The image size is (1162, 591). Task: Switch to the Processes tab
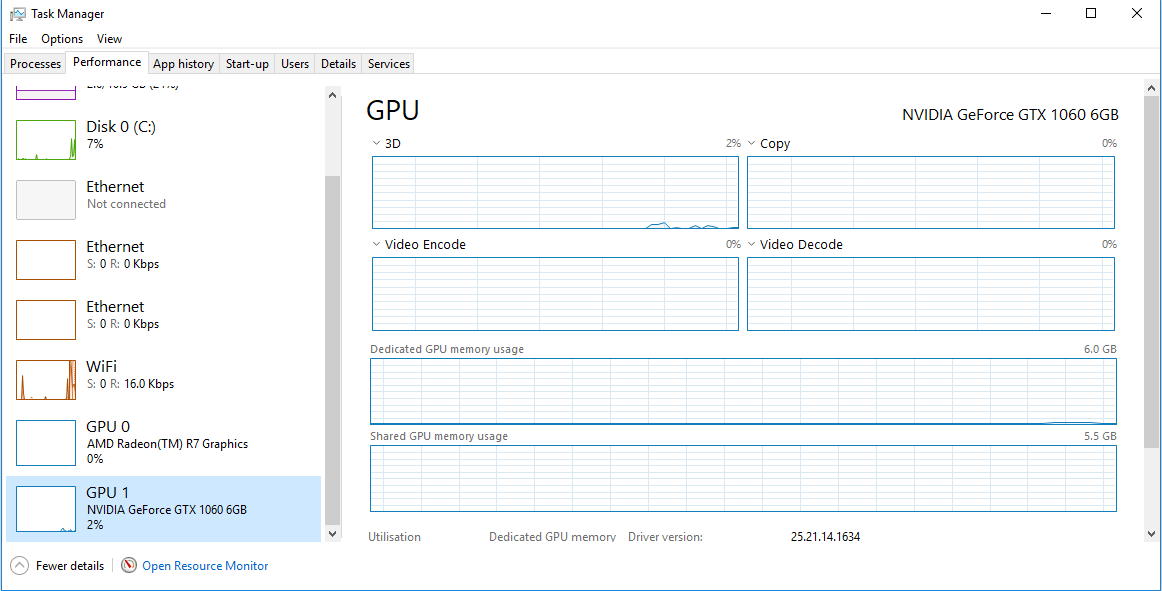[35, 63]
